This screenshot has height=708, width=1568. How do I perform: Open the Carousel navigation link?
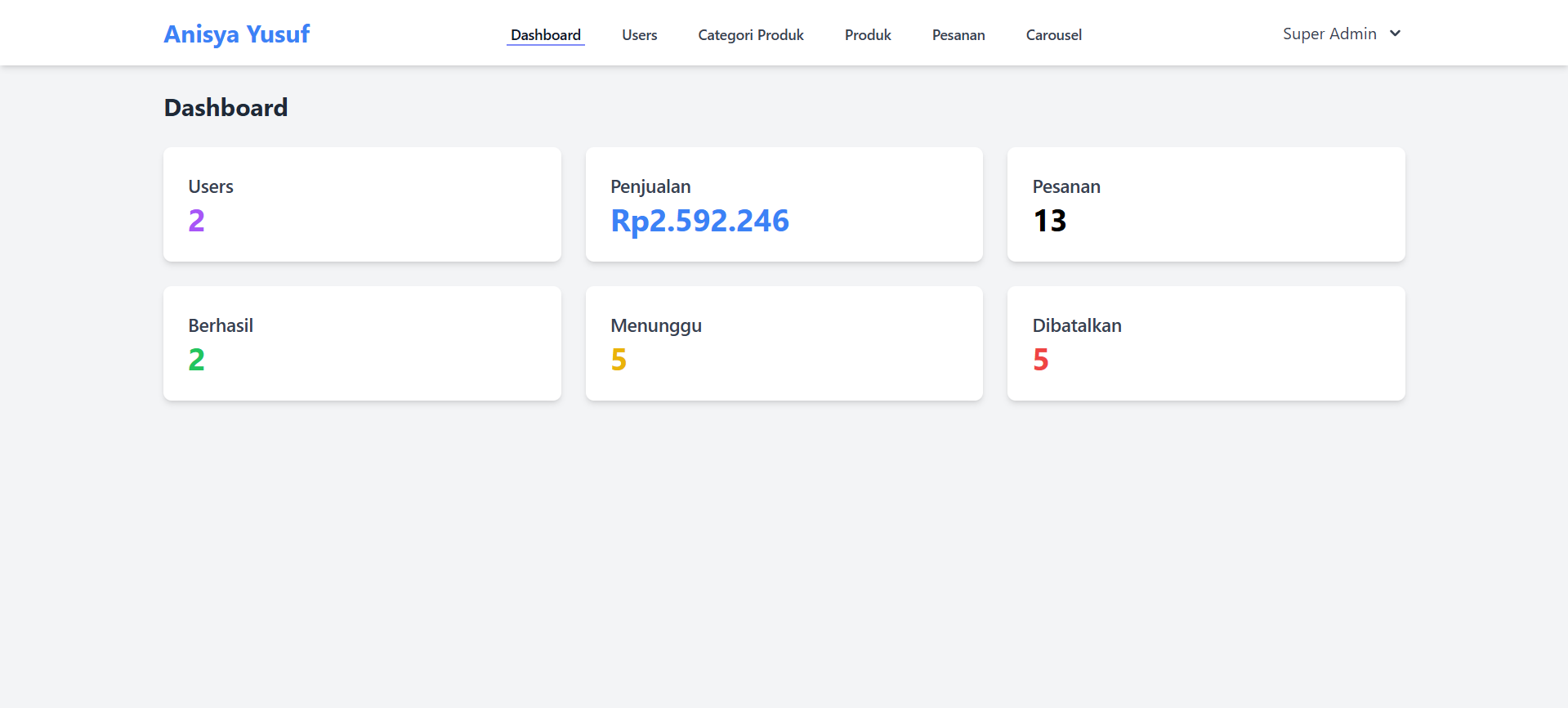tap(1053, 35)
